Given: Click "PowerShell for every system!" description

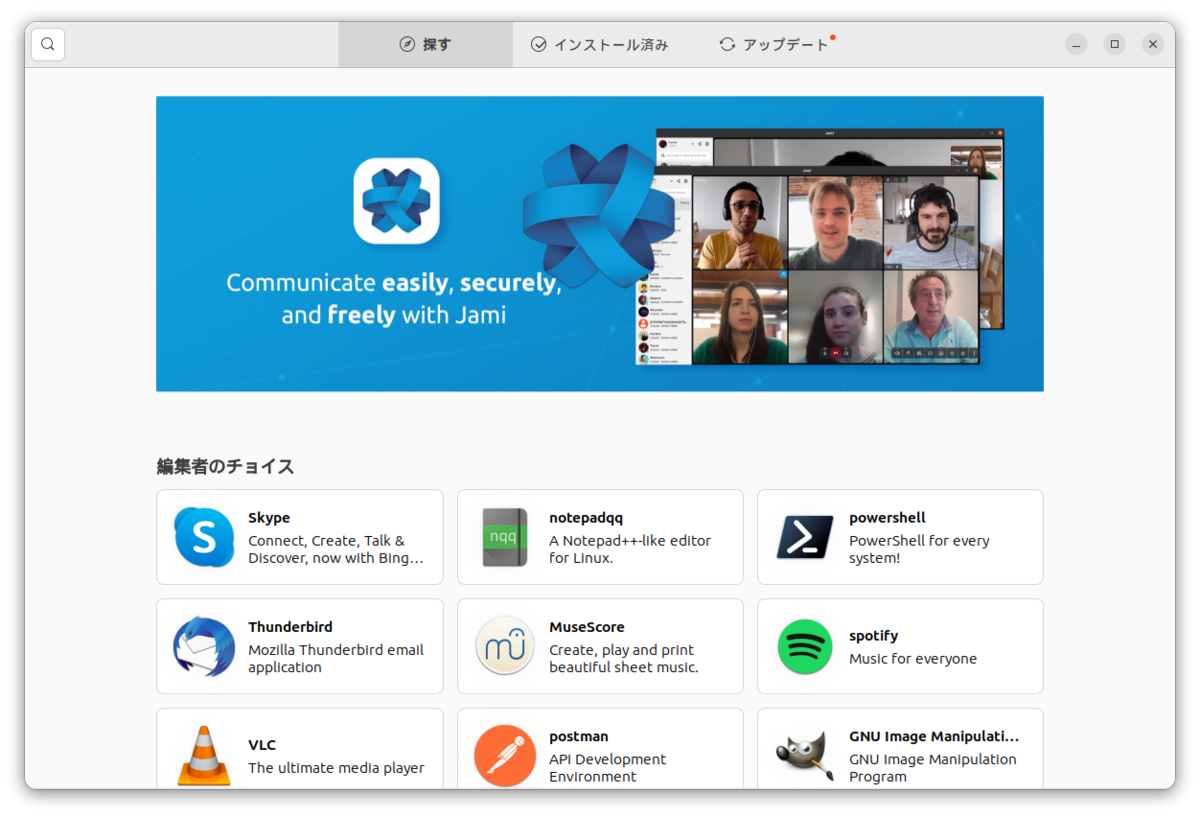Looking at the screenshot, I should pos(919,549).
